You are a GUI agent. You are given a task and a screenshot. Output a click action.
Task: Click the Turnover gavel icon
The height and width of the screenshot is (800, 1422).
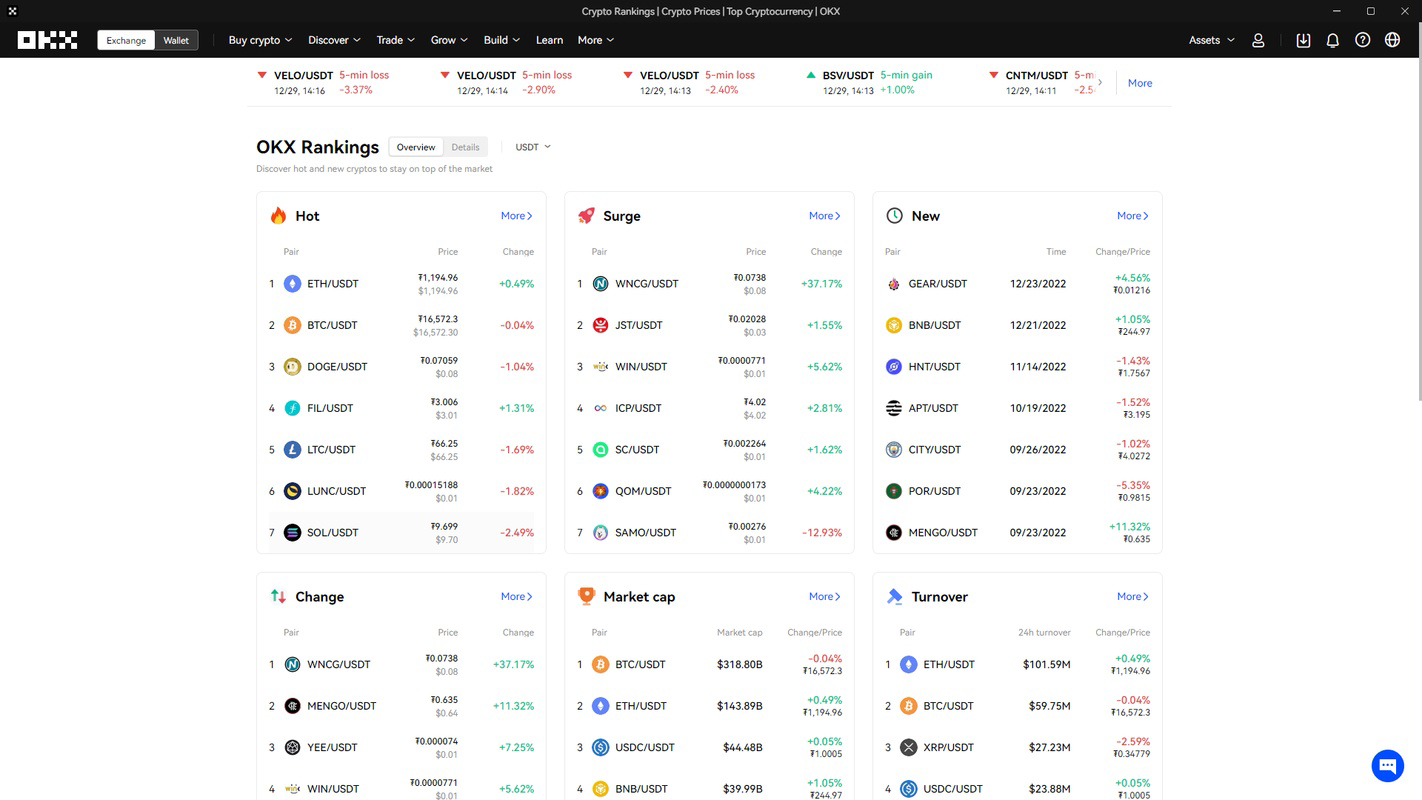(894, 596)
